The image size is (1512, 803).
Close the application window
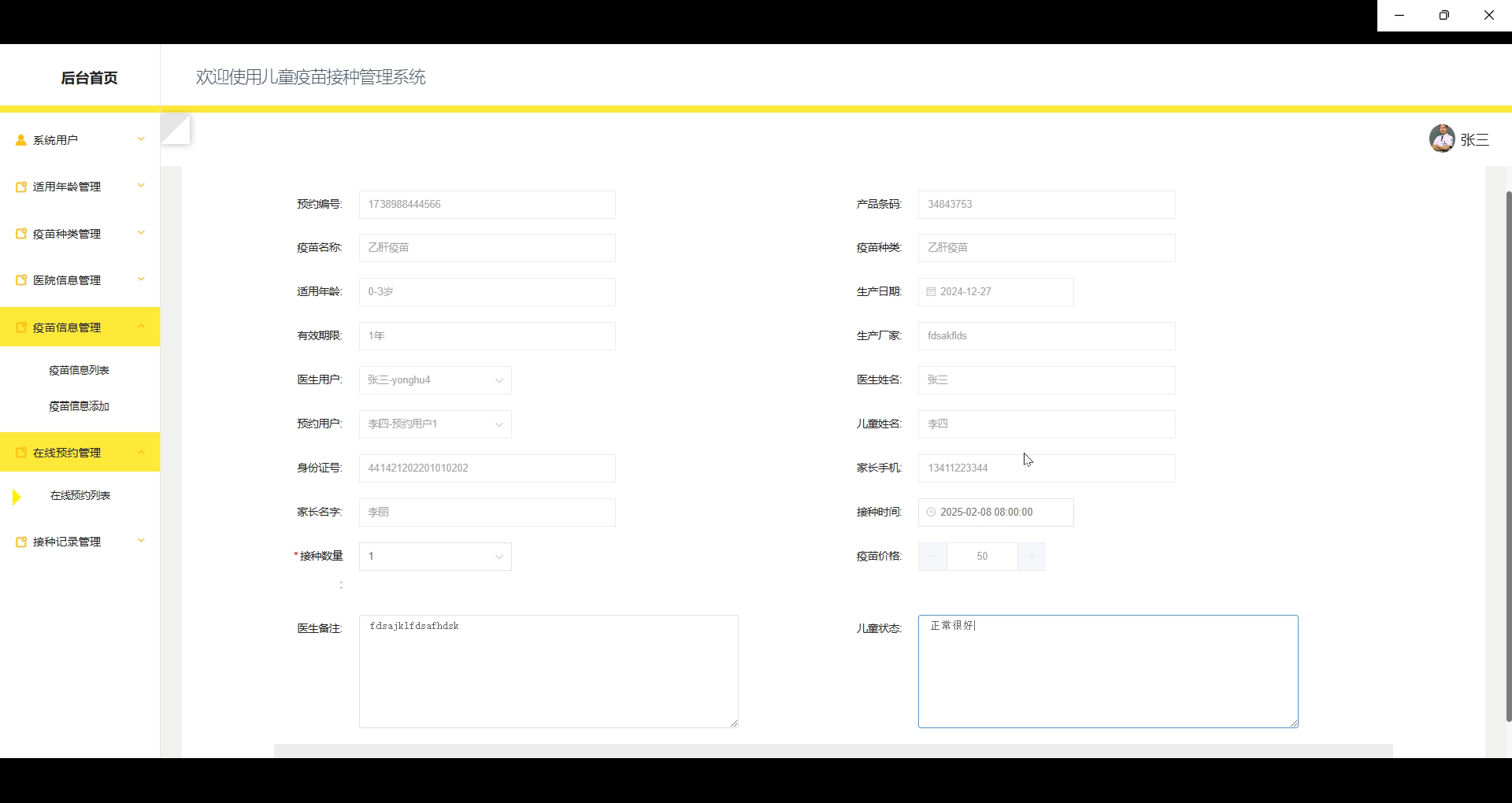pyautogui.click(x=1489, y=15)
